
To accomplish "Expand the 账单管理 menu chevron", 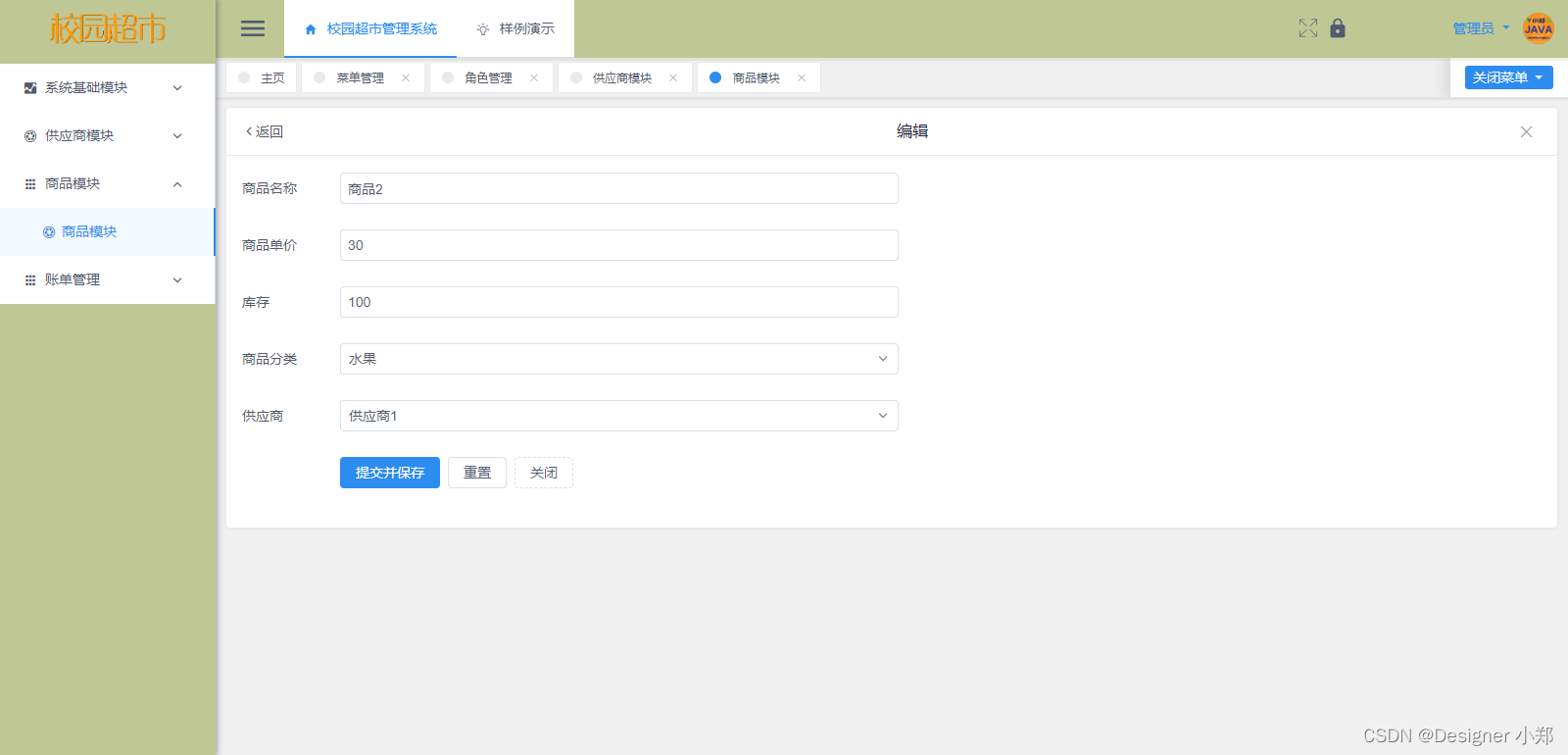I will (x=177, y=280).
